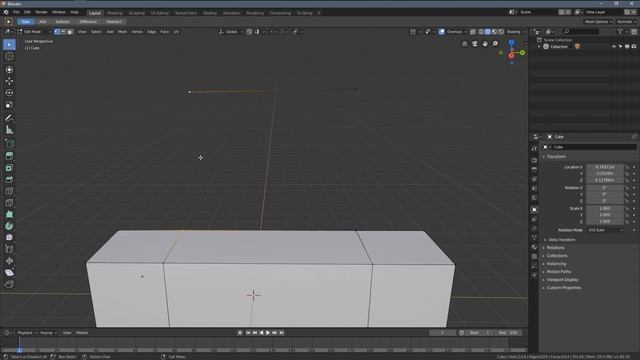Open the Rotation Mode dropdown
This screenshot has width=640, height=360.
tap(606, 230)
